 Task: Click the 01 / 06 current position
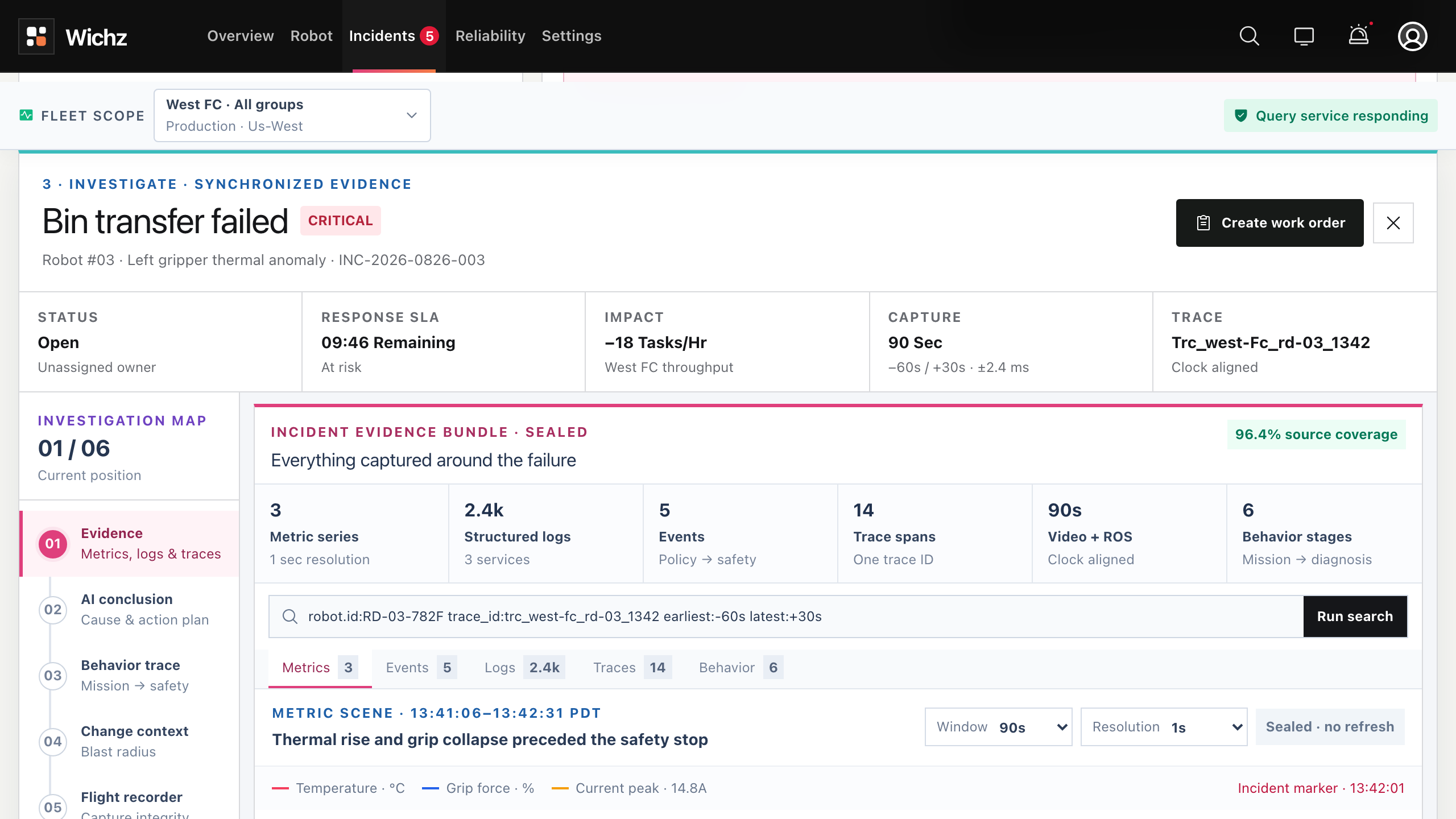74,448
